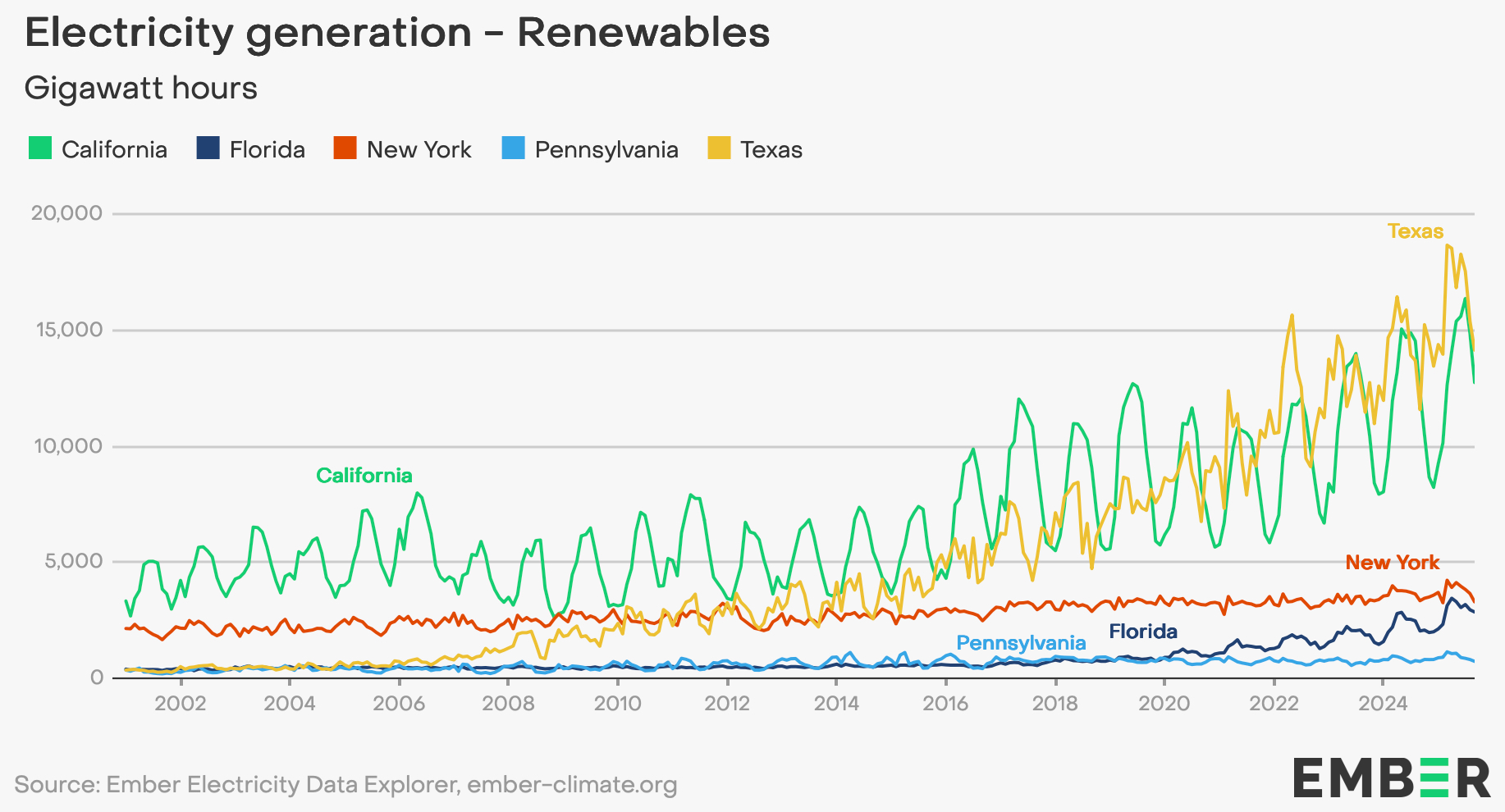Click the green California legend swatch

(40, 148)
